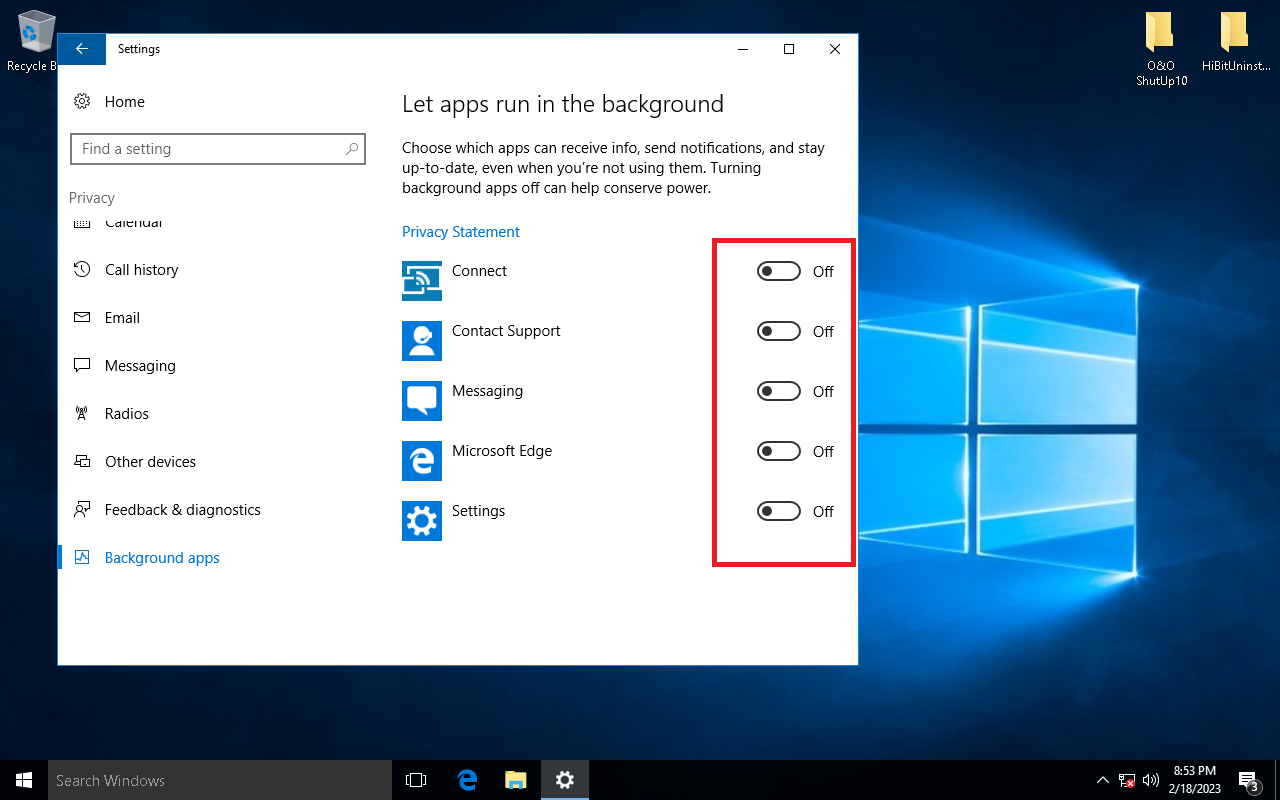Click the Connect app icon
The image size is (1280, 800).
pyautogui.click(x=422, y=281)
